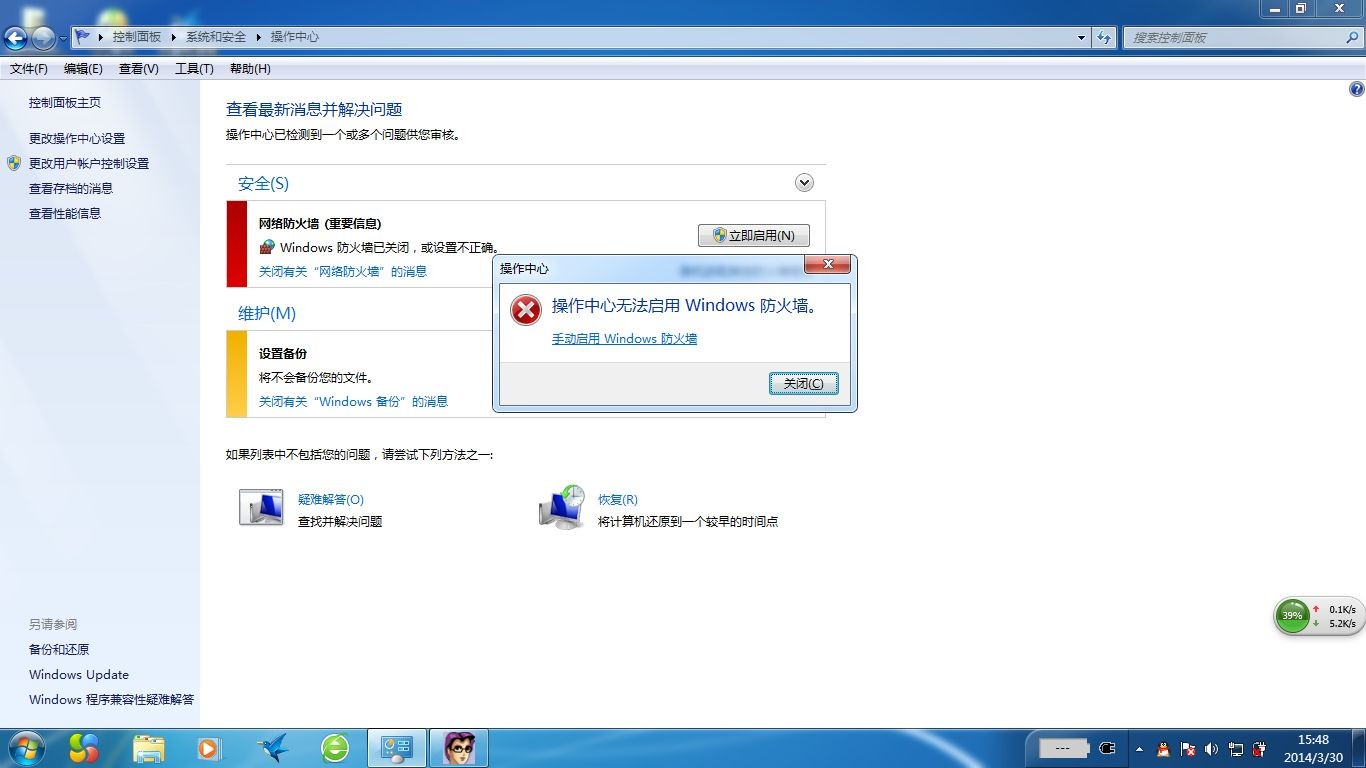The image size is (1366, 768).
Task: Open the cartoon face taskbar application
Action: point(459,749)
